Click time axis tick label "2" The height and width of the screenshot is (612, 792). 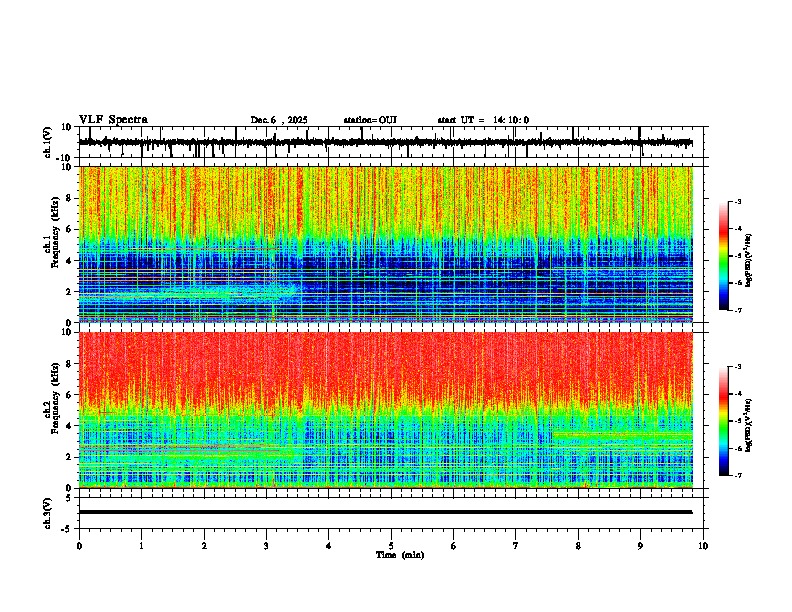pos(204,546)
